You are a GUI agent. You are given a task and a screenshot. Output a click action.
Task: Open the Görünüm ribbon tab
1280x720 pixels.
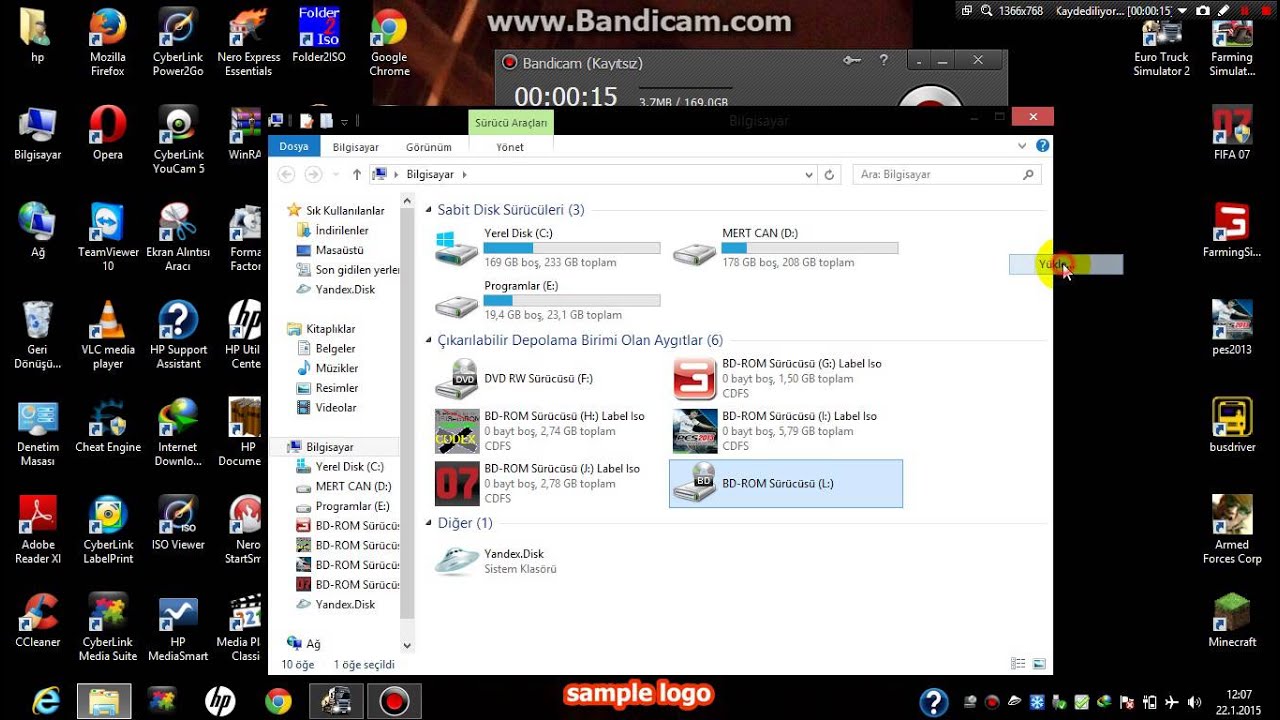429,147
